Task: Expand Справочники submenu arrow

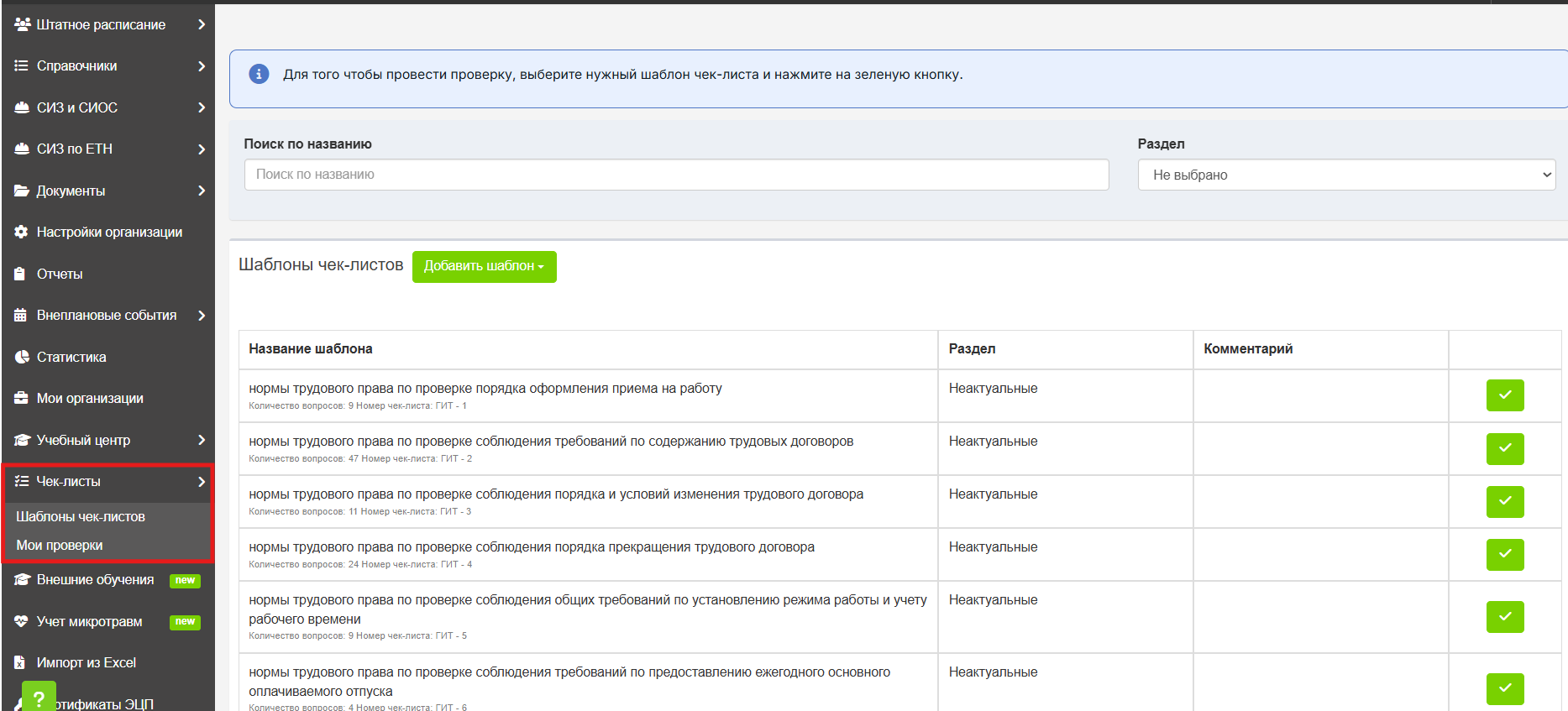Action: coord(202,65)
